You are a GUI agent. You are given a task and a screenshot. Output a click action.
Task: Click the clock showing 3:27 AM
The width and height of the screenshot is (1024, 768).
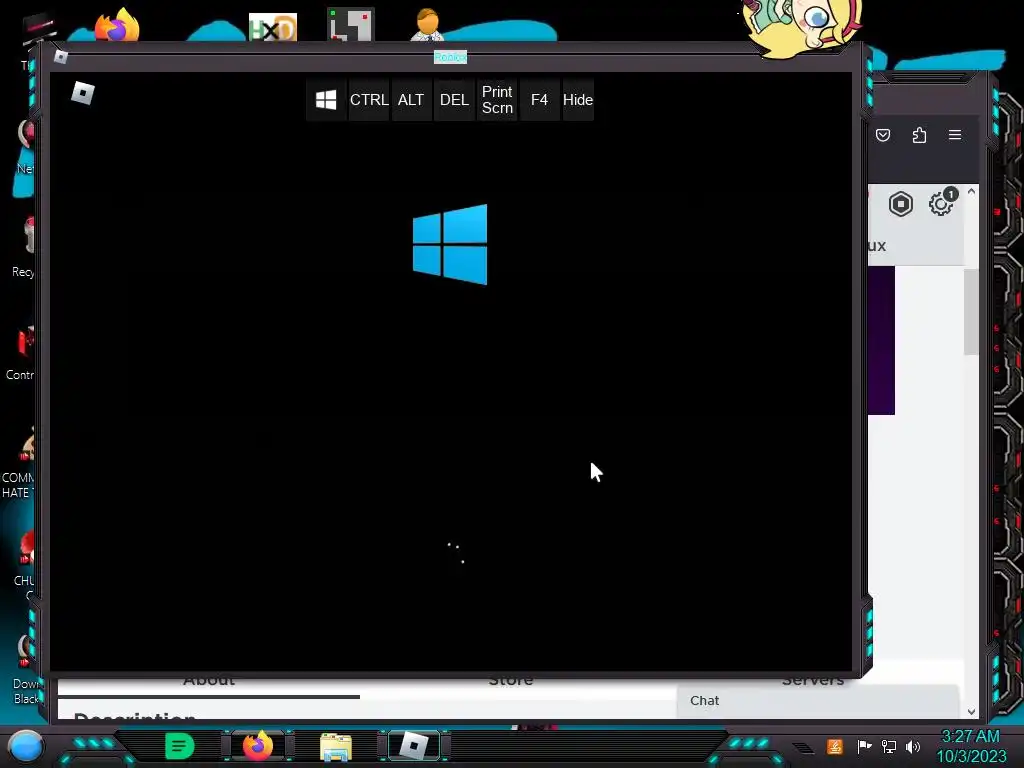[x=971, y=746]
